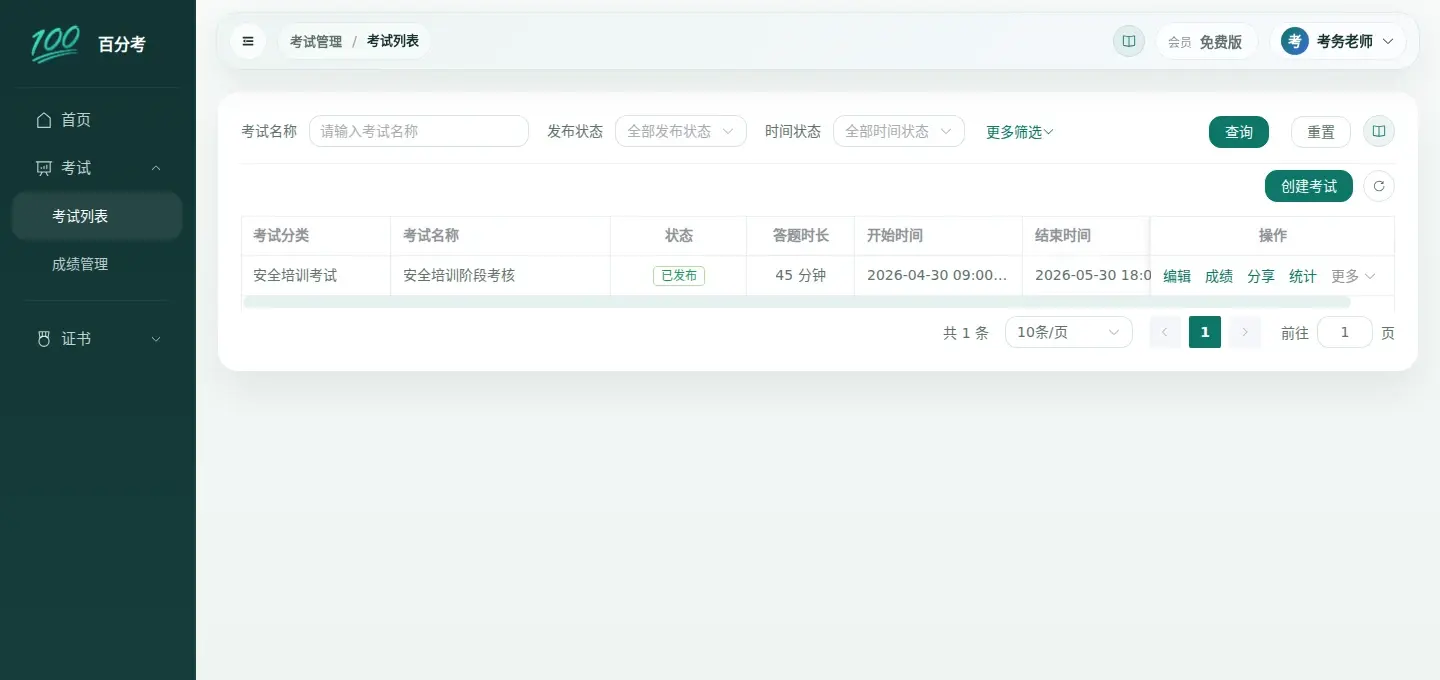Image resolution: width=1440 pixels, height=680 pixels.
Task: Expand the 证书 sidebar submenu
Action: click(156, 339)
